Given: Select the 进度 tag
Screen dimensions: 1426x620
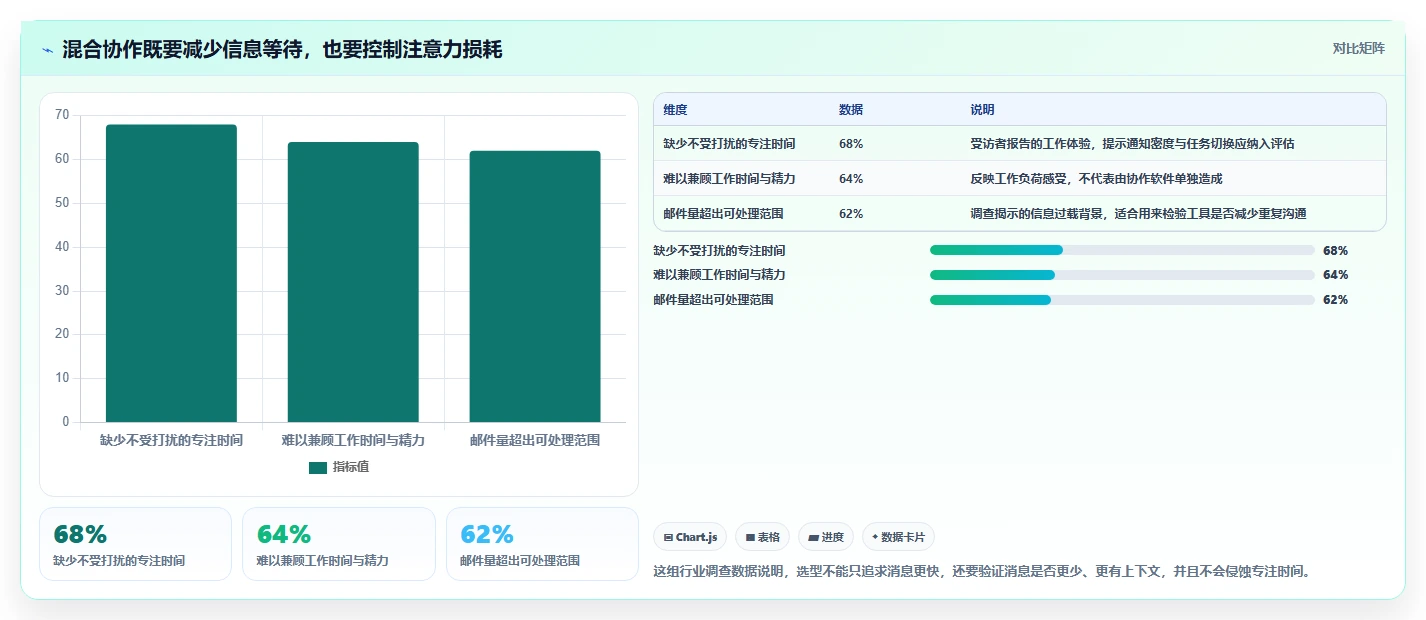Looking at the screenshot, I should [x=826, y=537].
